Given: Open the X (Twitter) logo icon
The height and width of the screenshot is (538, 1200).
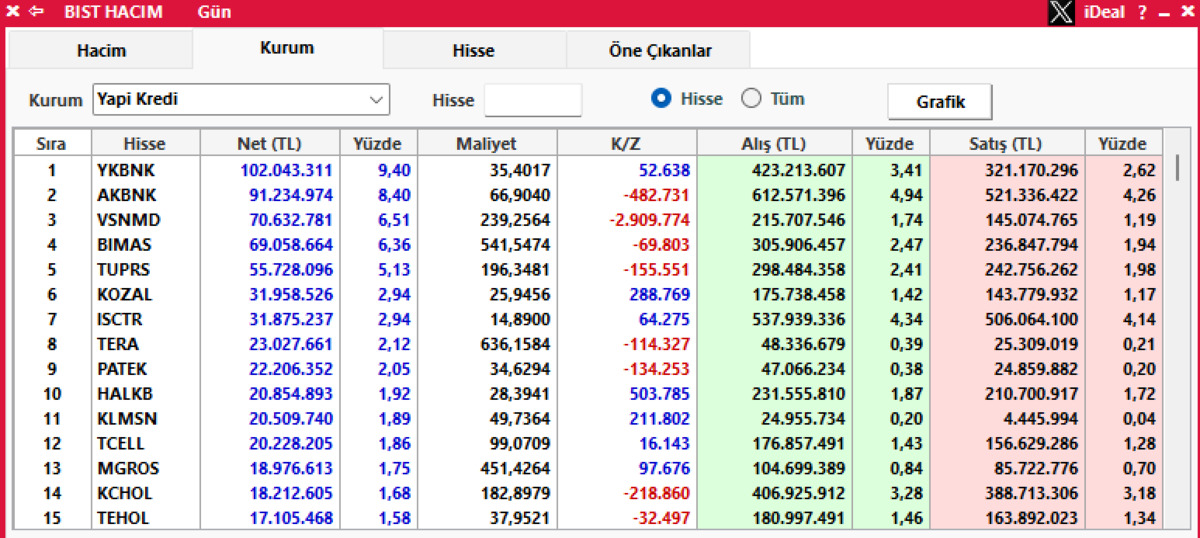Looking at the screenshot, I should 1062,13.
